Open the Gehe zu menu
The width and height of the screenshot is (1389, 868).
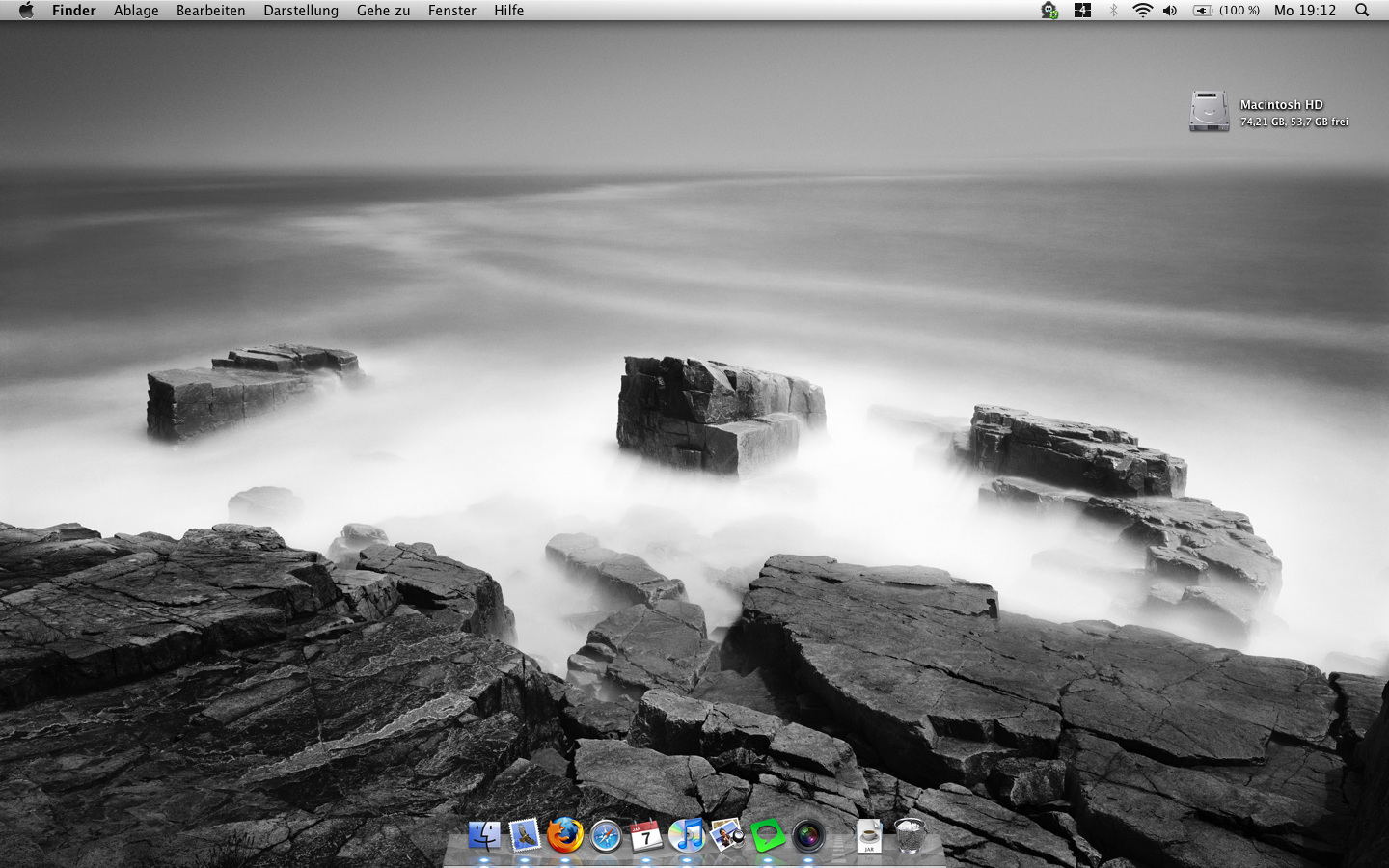(x=383, y=11)
